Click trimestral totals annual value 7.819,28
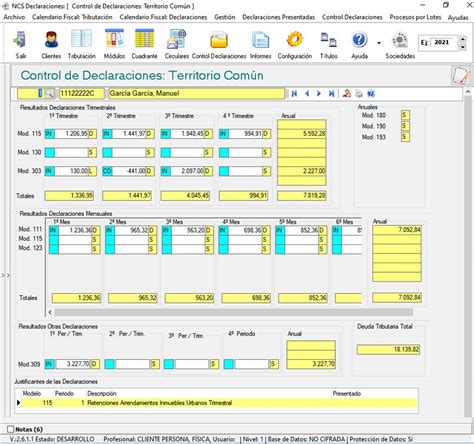 click(302, 196)
